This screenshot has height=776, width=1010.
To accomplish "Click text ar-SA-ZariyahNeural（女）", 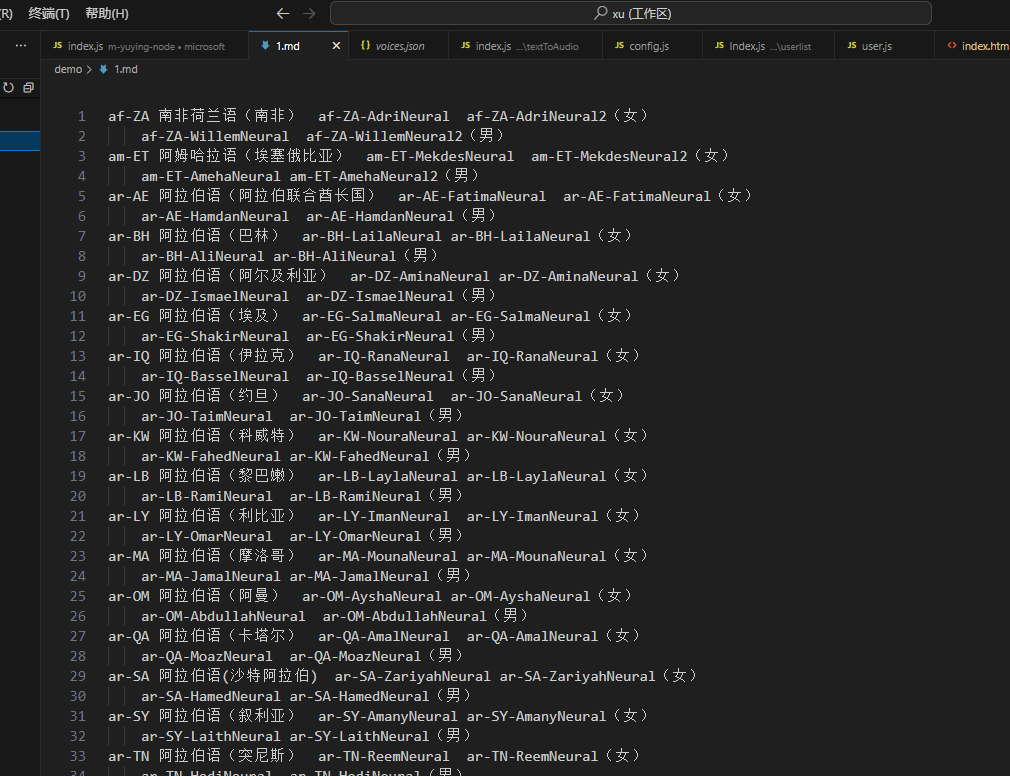I will (598, 676).
